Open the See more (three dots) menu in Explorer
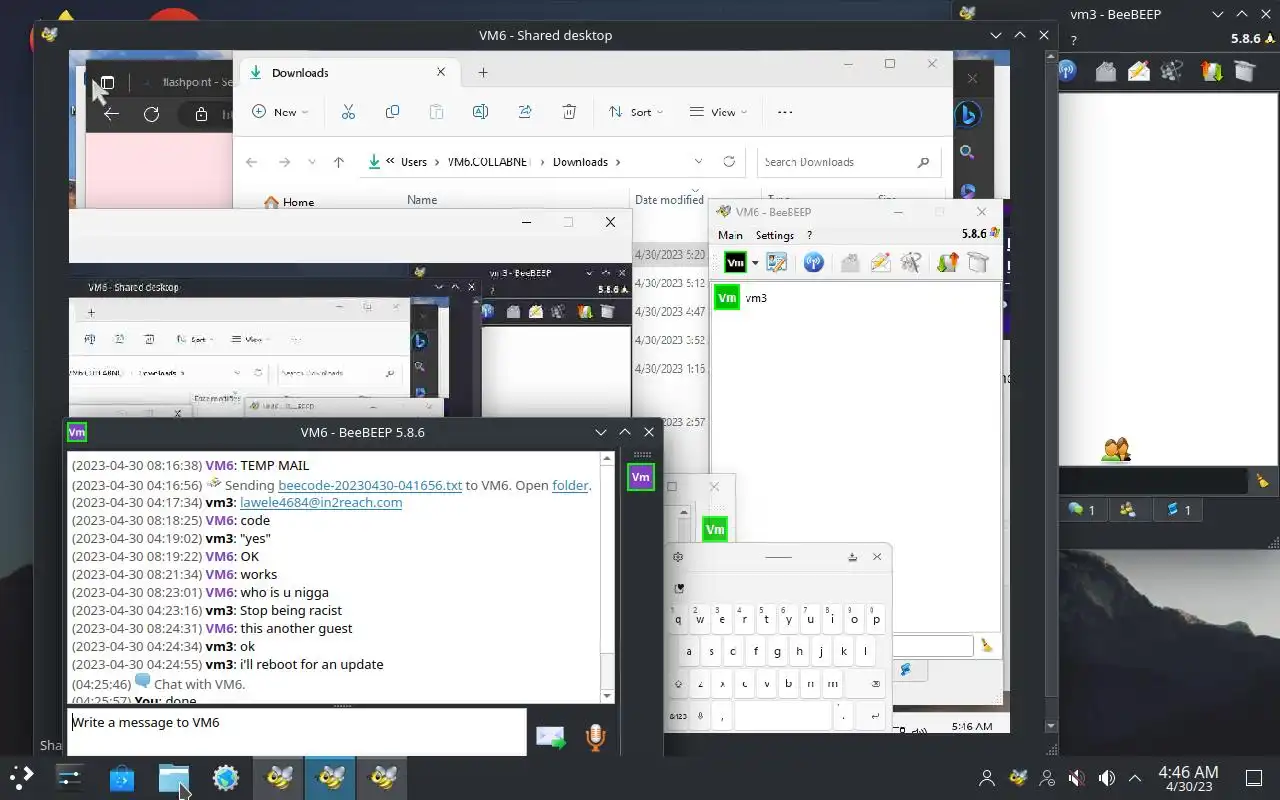 785,112
